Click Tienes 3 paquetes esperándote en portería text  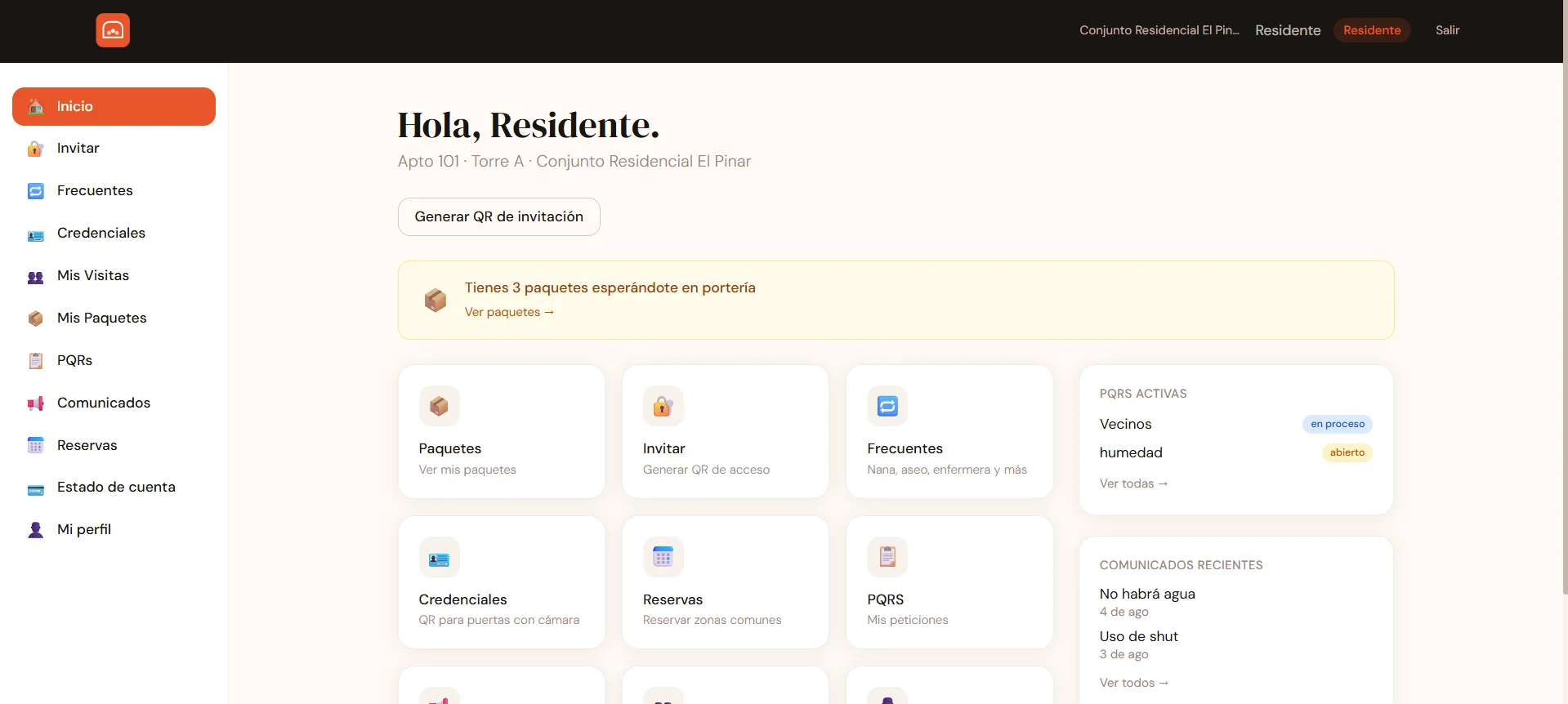(610, 287)
